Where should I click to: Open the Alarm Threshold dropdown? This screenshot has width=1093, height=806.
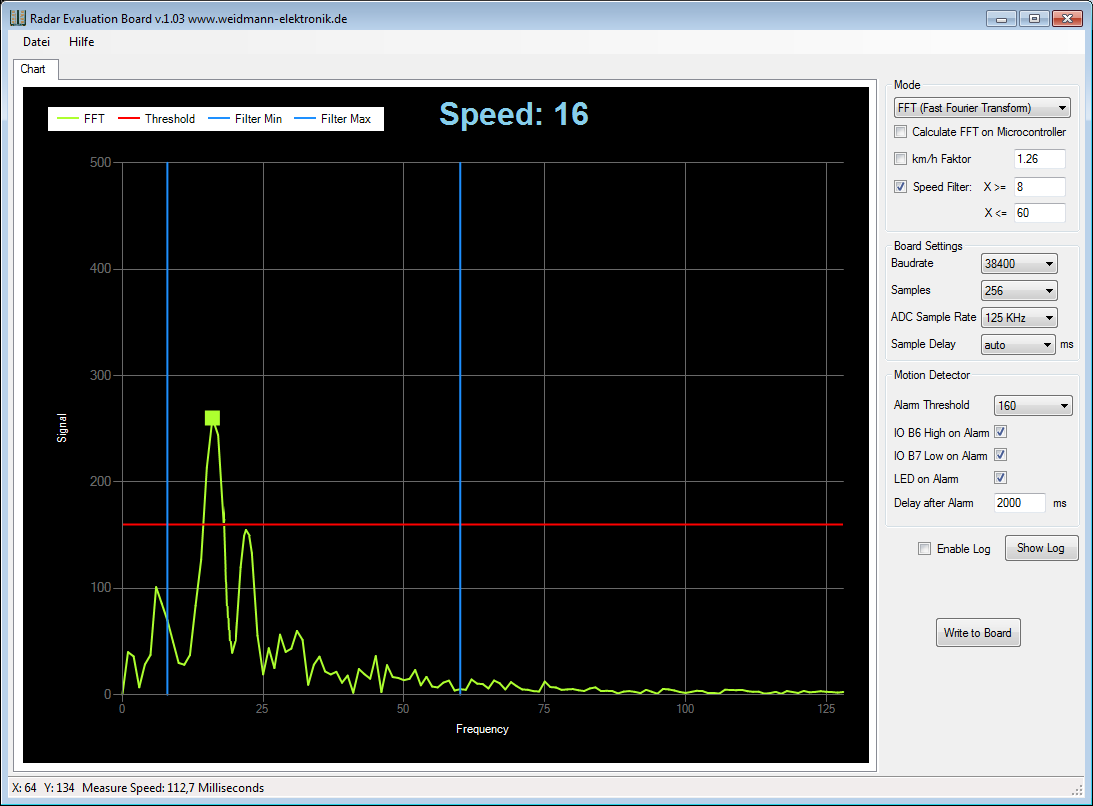click(x=1033, y=405)
